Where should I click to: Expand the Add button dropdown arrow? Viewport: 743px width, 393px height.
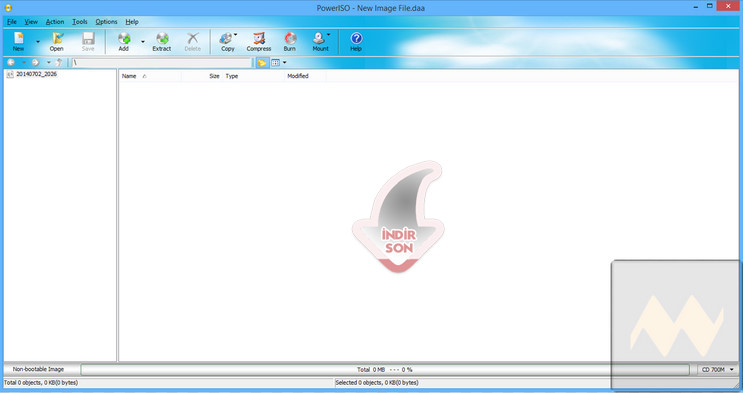(x=143, y=42)
